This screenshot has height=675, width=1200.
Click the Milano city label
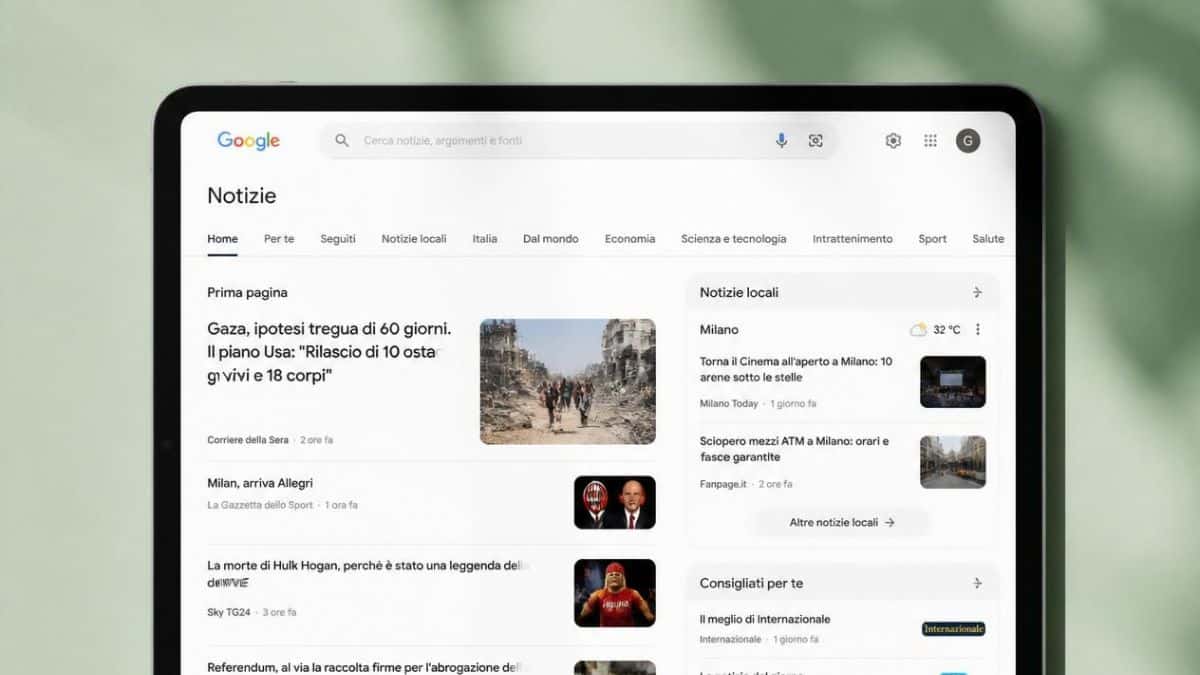pos(719,330)
